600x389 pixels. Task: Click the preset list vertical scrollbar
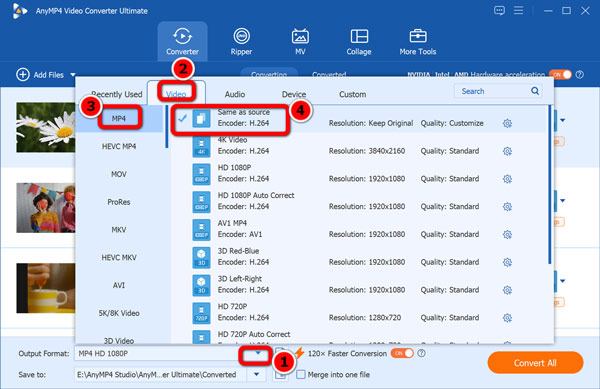(549, 184)
